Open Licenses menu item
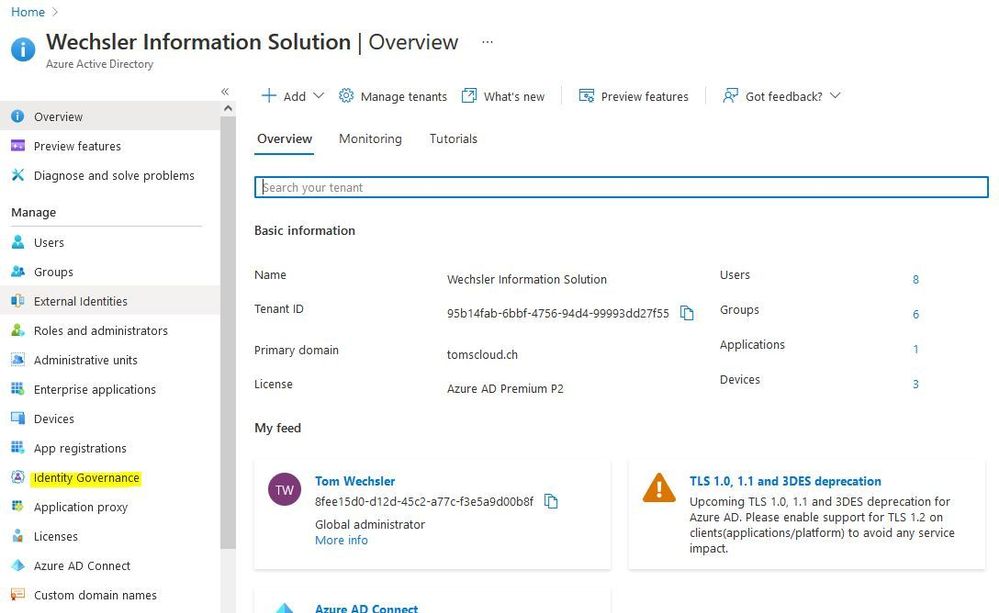999x613 pixels. click(55, 537)
